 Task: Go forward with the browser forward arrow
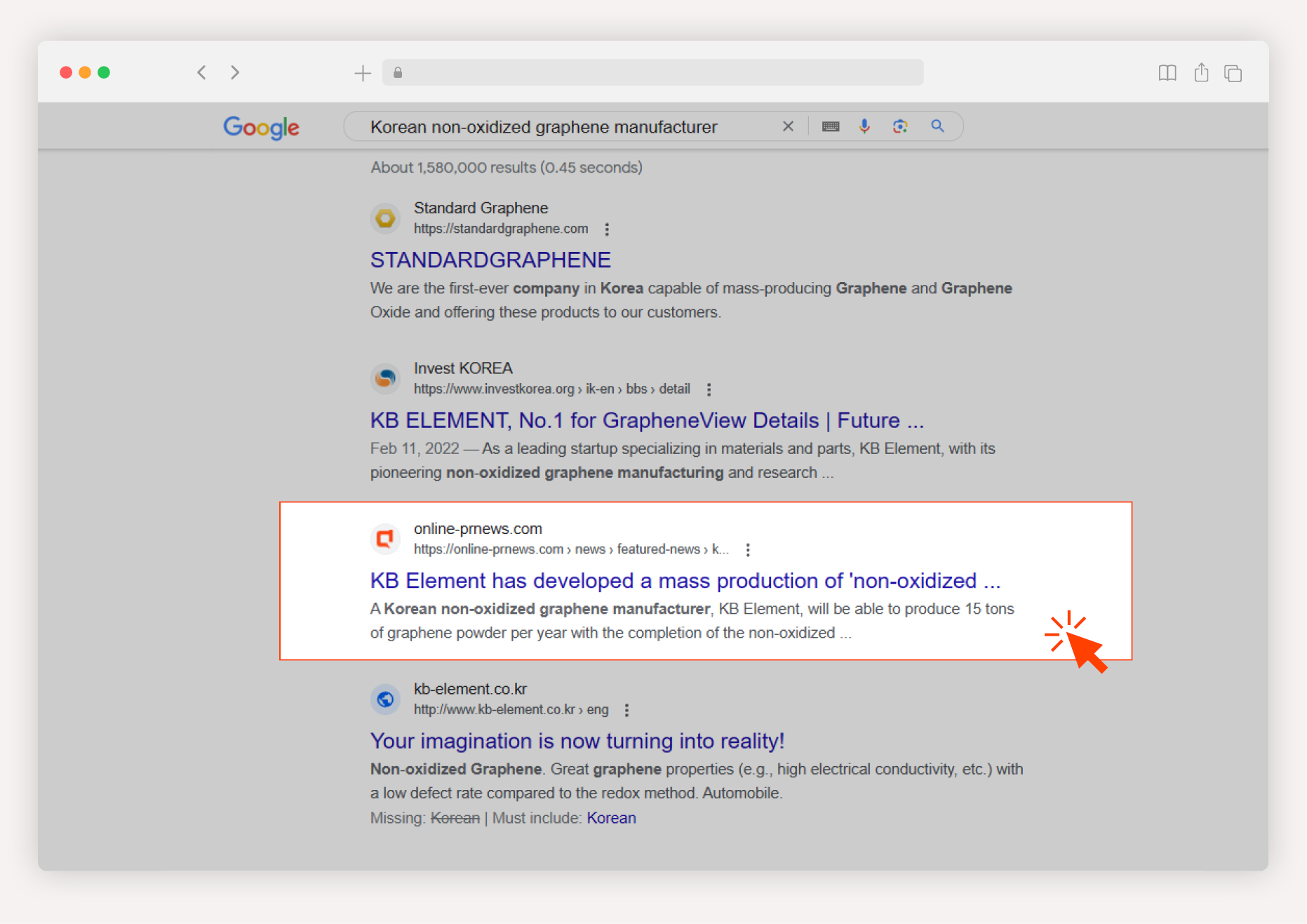(x=235, y=72)
